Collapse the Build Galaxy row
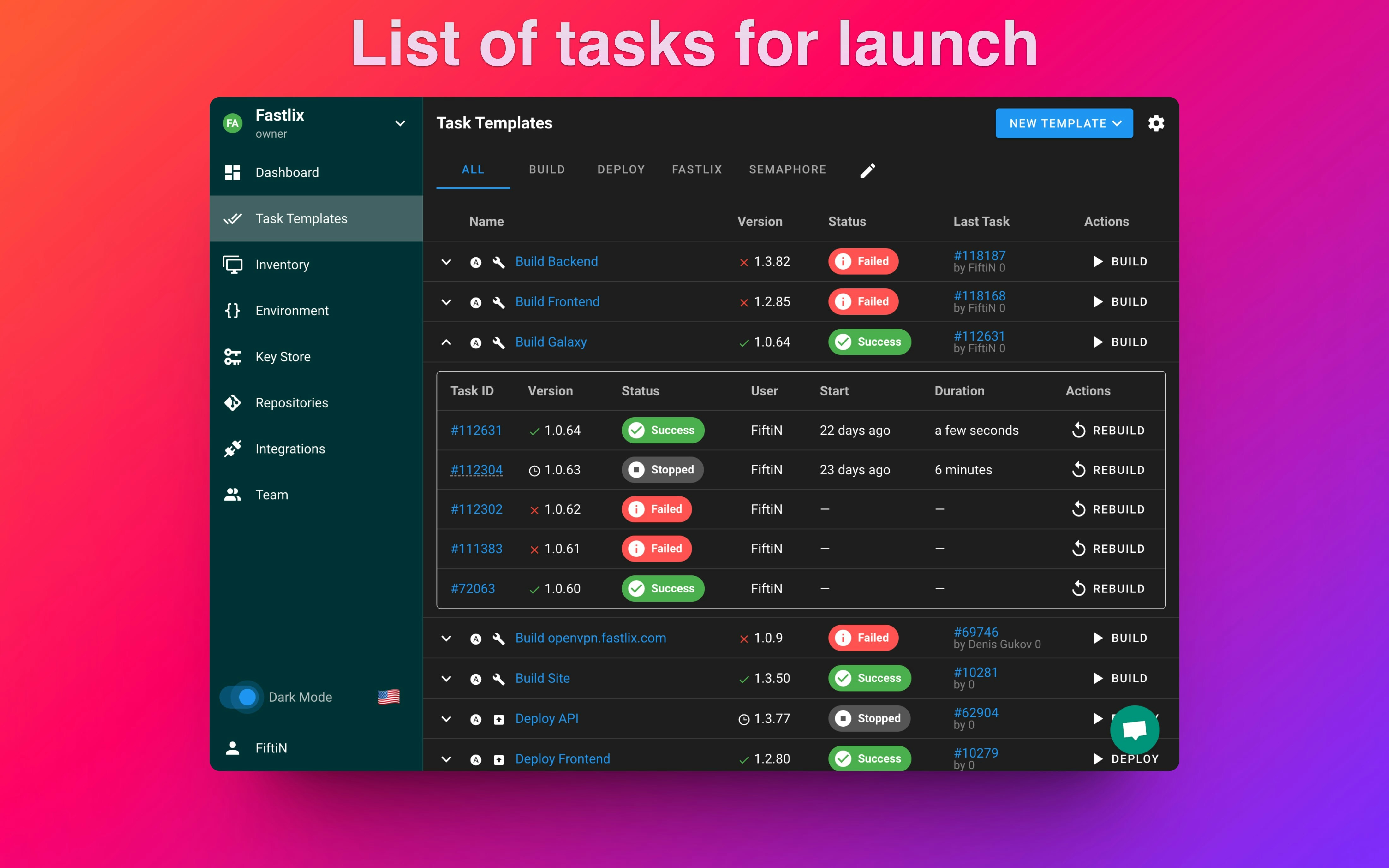The image size is (1389, 868). click(x=446, y=342)
